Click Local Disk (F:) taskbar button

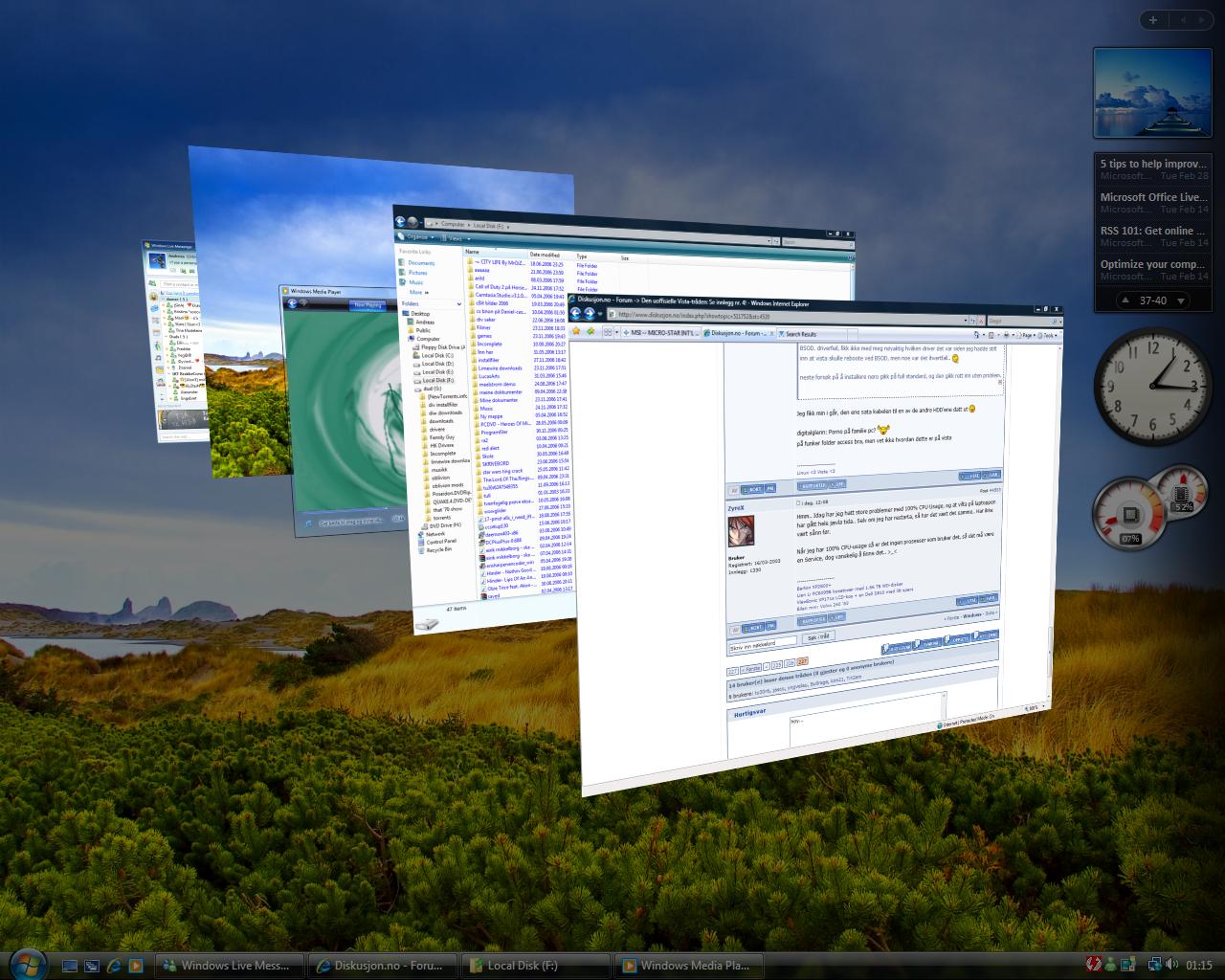point(535,966)
